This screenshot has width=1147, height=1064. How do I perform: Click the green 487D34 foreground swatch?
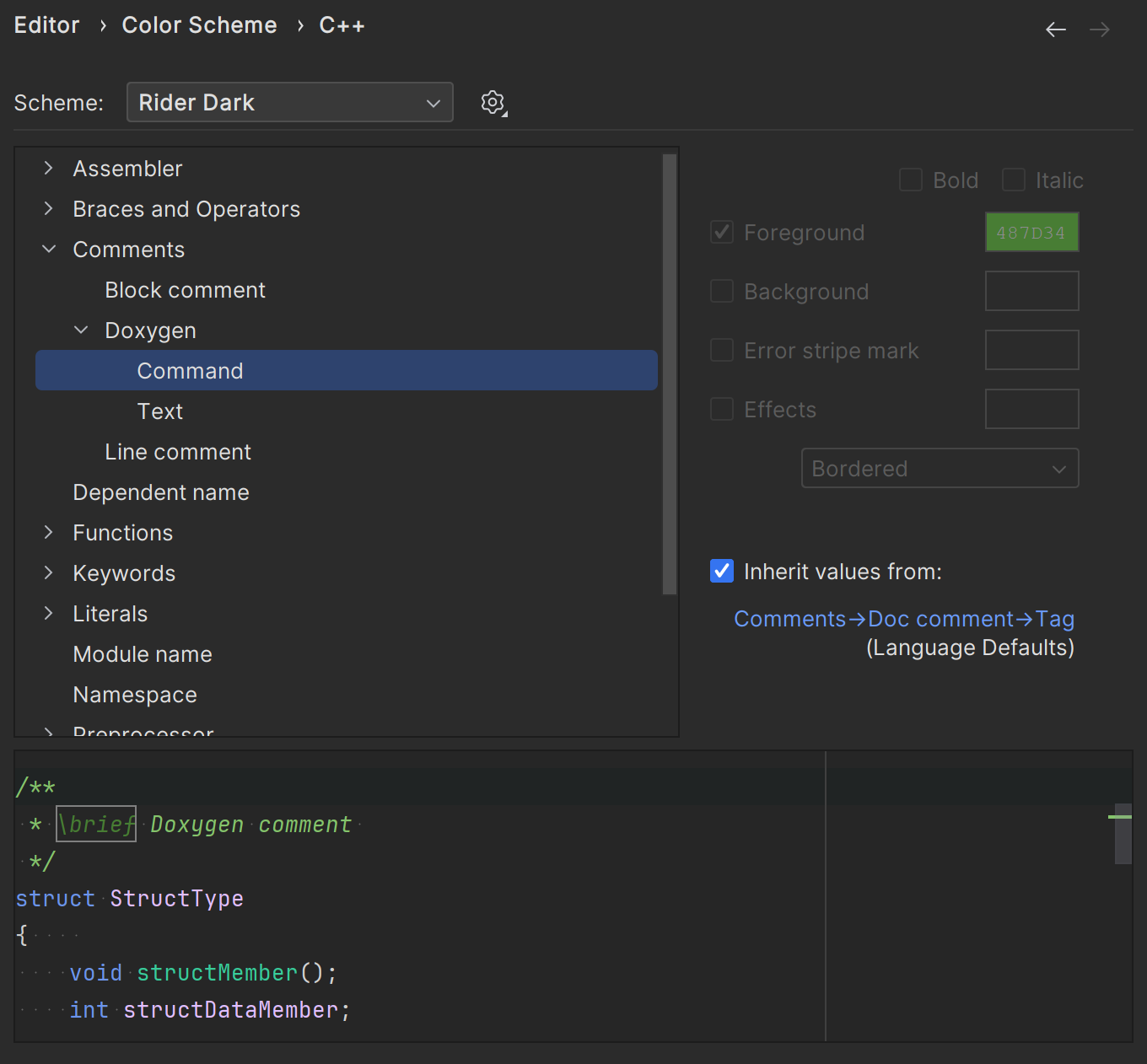click(x=1031, y=232)
